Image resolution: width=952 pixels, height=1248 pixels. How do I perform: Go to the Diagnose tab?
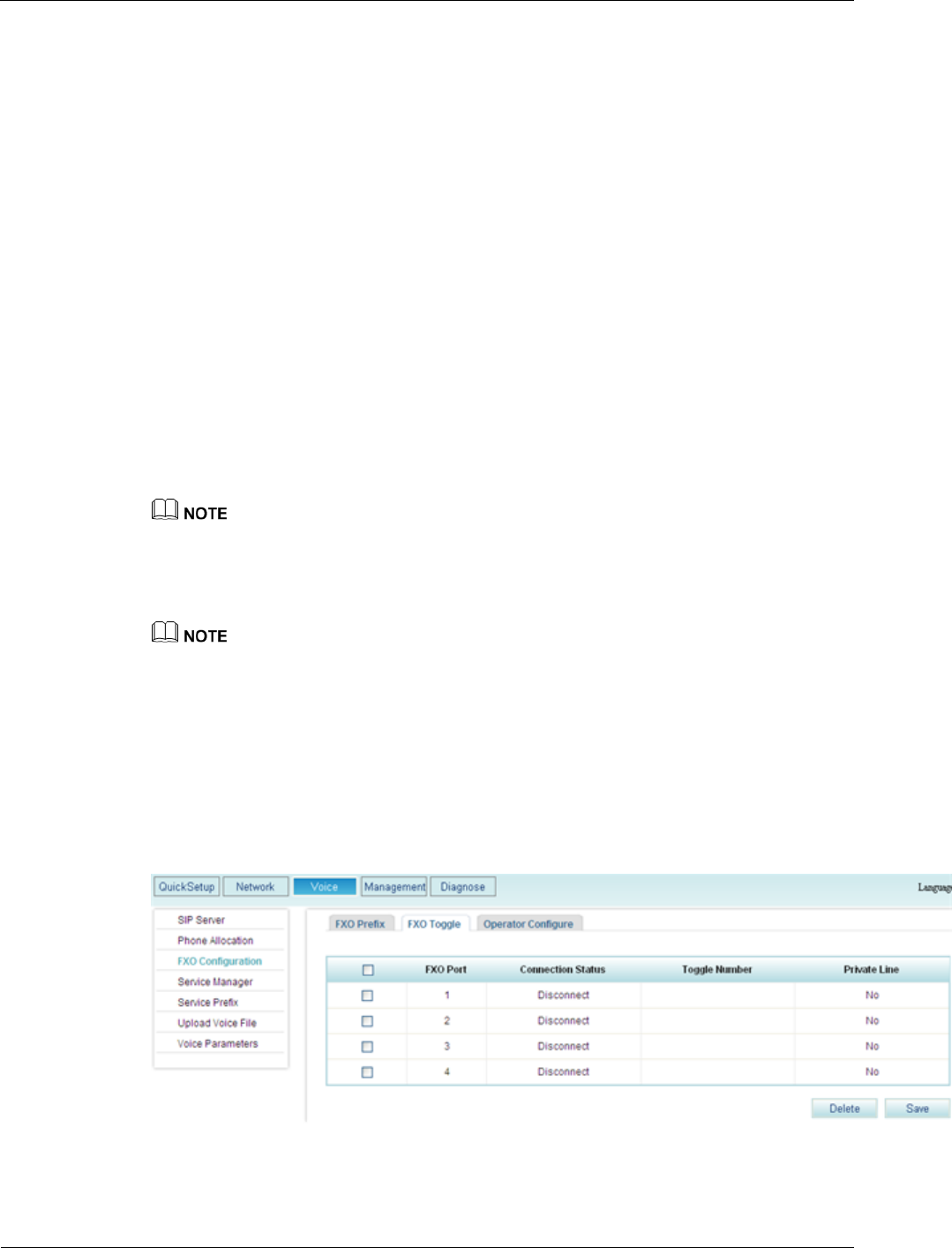(462, 886)
